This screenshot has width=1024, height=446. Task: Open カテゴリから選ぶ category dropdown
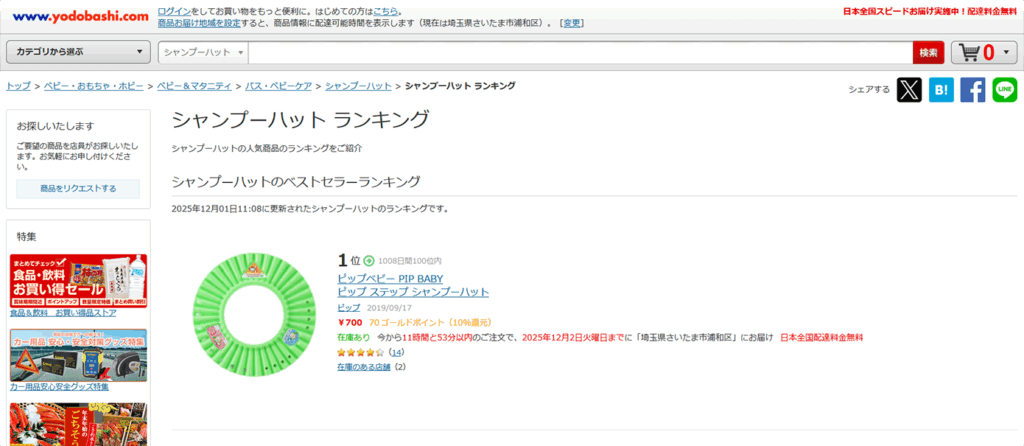[x=79, y=52]
